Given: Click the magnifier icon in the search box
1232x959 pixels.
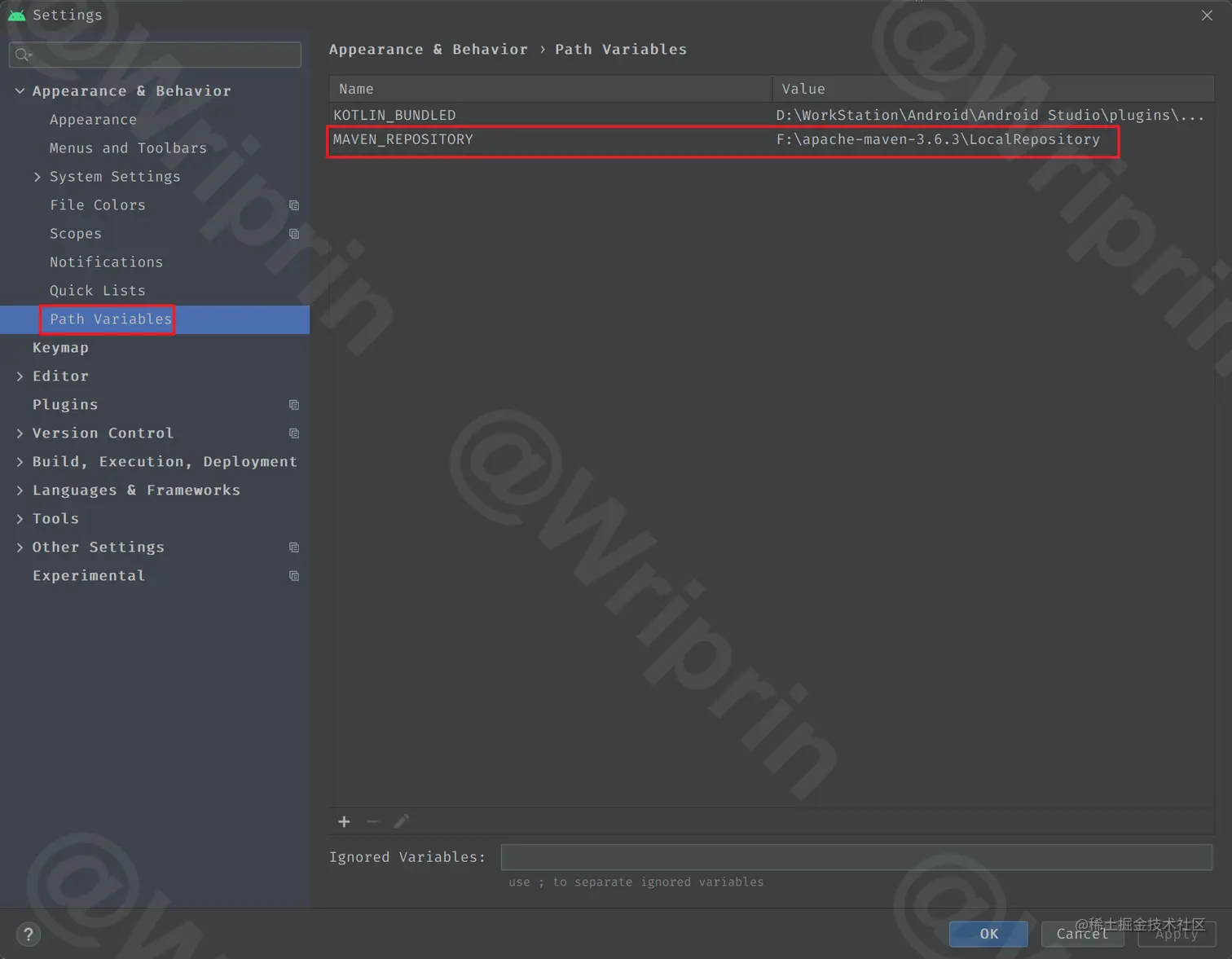Looking at the screenshot, I should [x=23, y=55].
